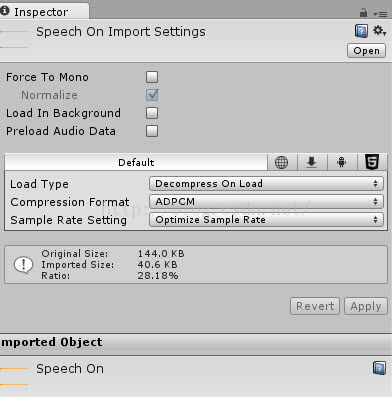Viewport: 392px width, 397px height.
Task: Select the Android platform override tab
Action: click(341, 162)
